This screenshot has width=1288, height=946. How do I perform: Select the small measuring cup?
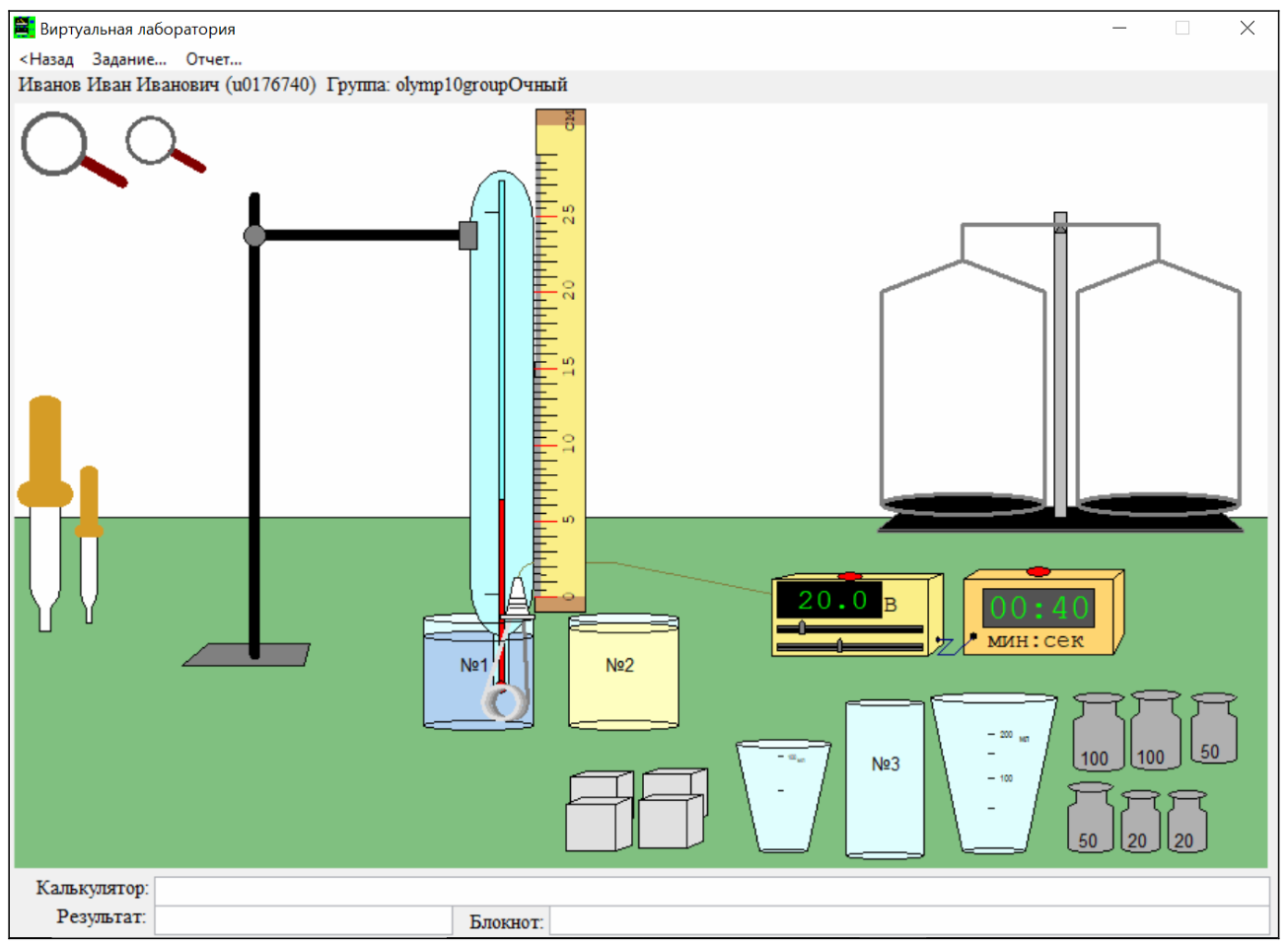pos(783,796)
